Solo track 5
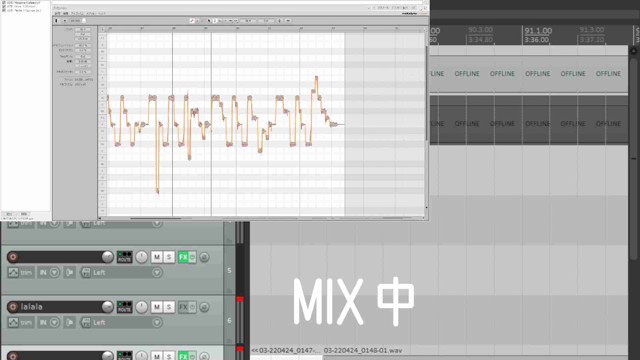This screenshot has height=360, width=640. coord(169,257)
